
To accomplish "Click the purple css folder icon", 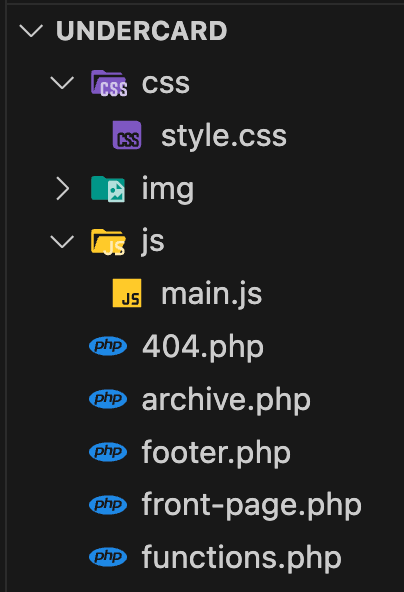I will [109, 83].
